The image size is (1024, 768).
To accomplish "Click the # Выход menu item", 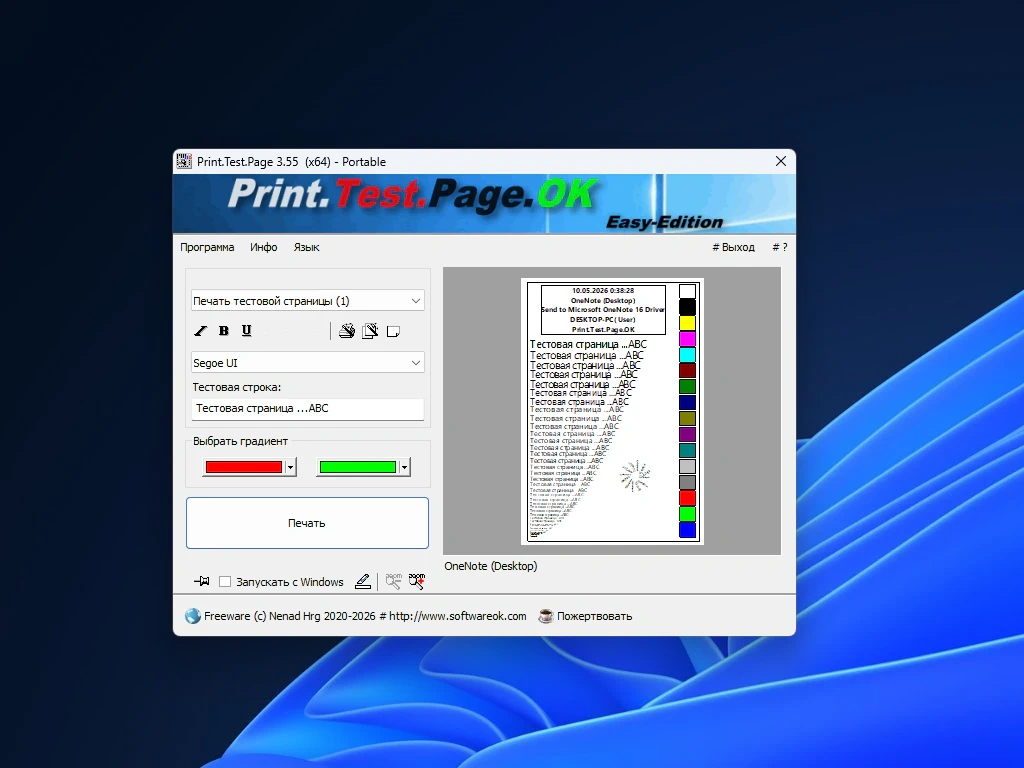I will [733, 247].
